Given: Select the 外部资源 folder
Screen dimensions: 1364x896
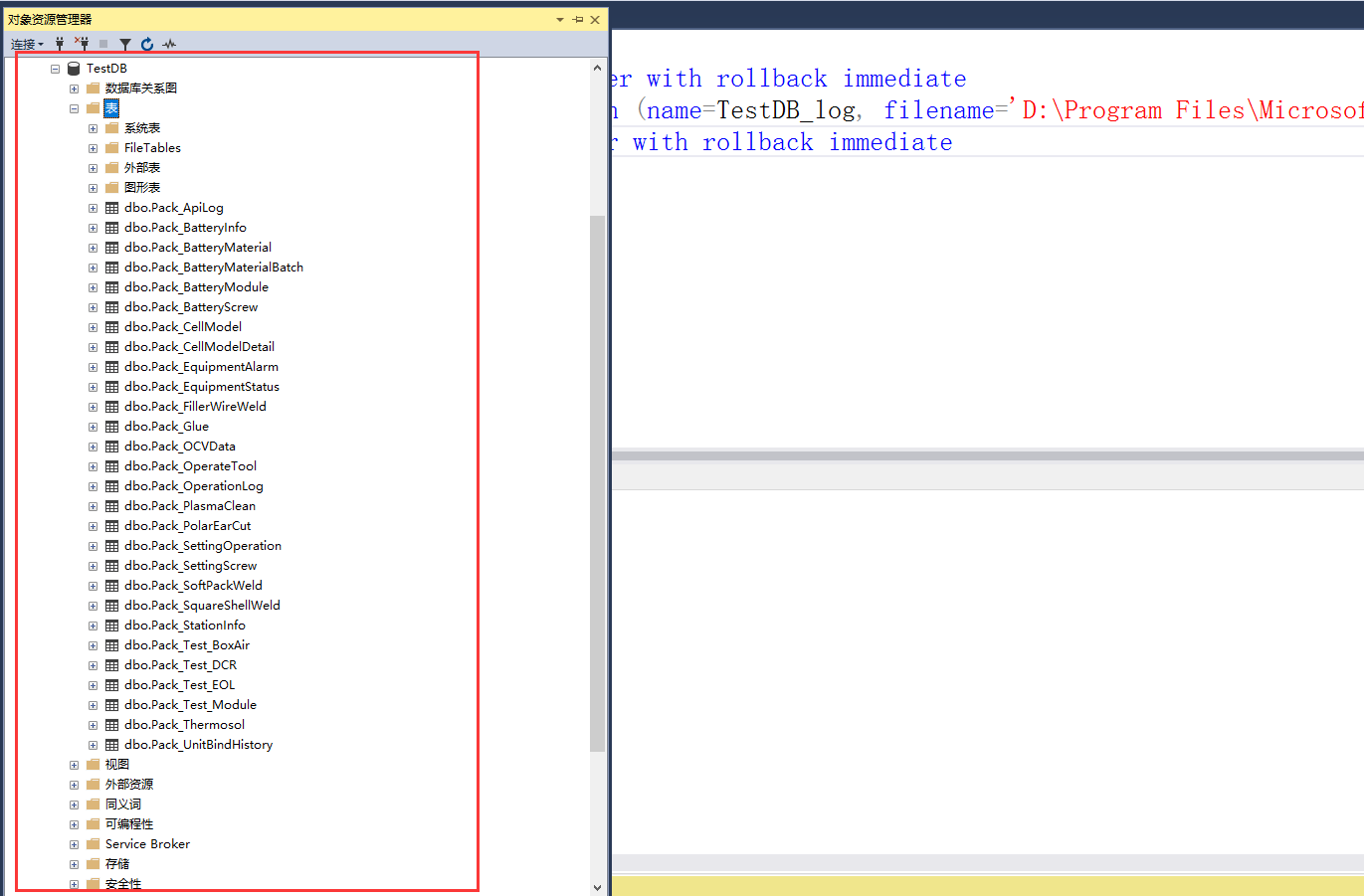Looking at the screenshot, I should 129,785.
